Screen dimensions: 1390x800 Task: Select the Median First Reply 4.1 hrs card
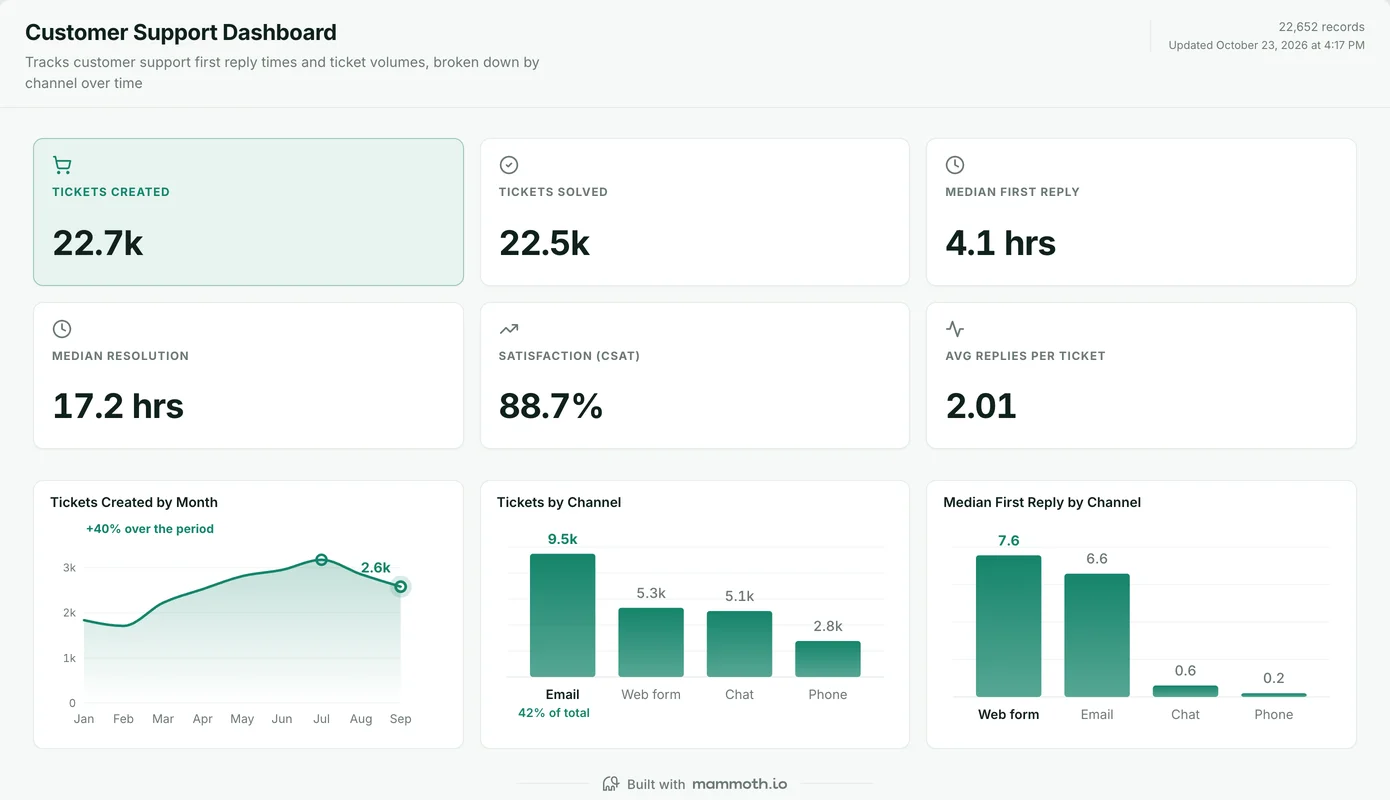(x=1141, y=212)
